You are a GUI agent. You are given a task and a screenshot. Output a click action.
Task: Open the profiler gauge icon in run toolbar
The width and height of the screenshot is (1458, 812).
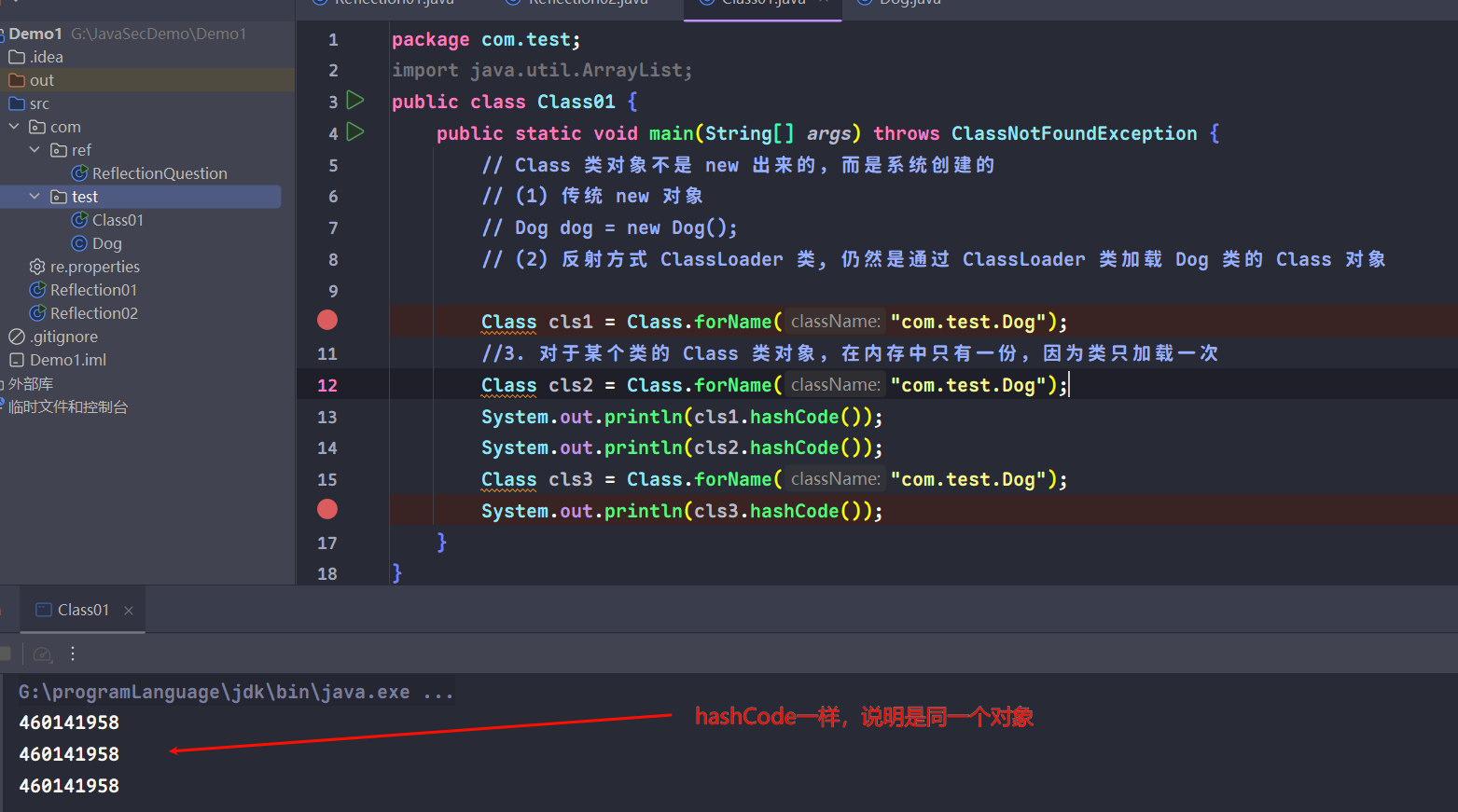(x=42, y=654)
